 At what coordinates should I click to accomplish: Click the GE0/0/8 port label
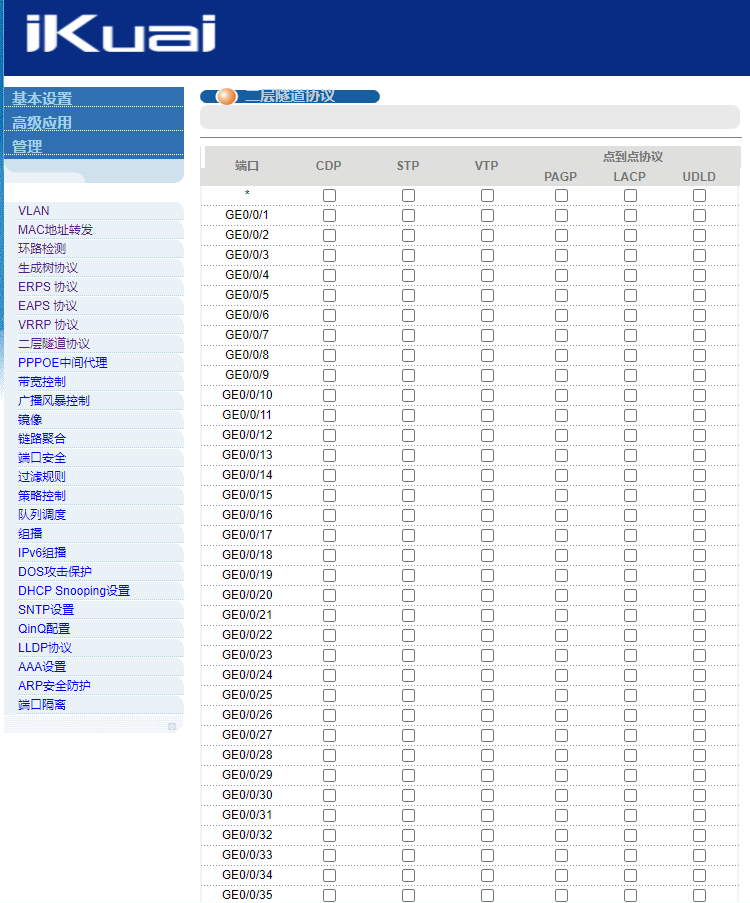(x=247, y=355)
